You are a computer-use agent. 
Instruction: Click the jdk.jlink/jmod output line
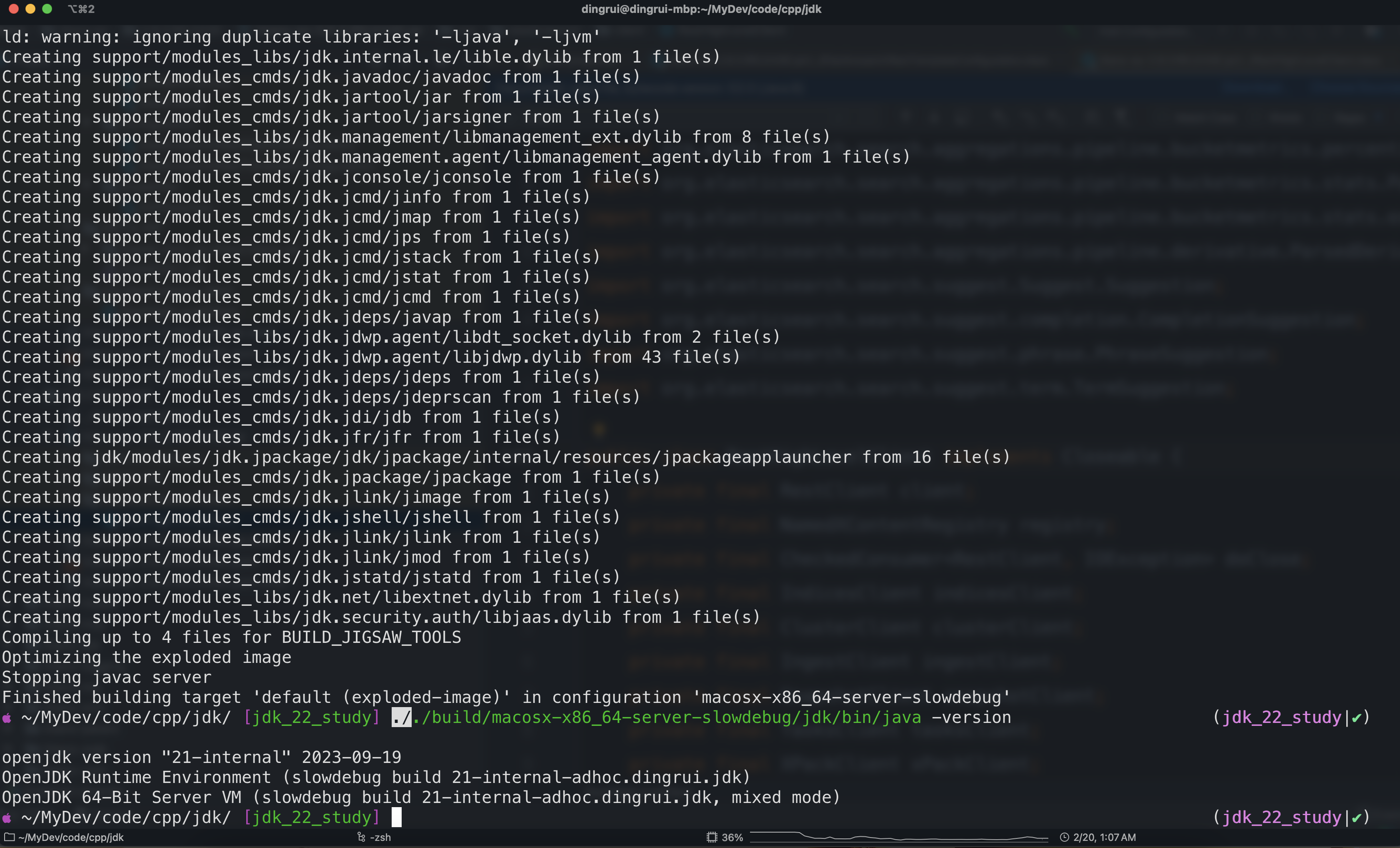tap(296, 557)
